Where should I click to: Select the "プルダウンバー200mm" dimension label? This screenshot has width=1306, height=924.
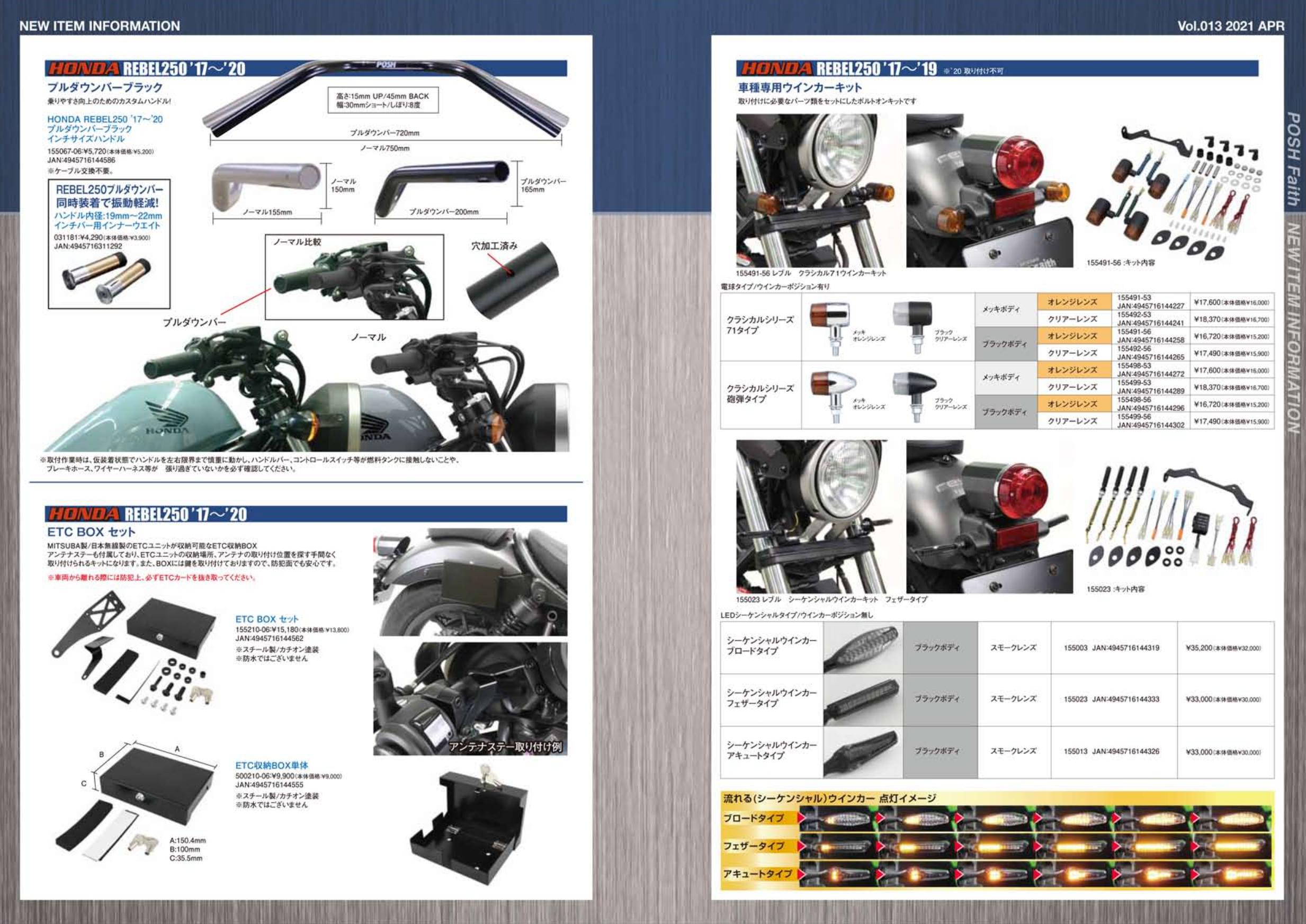coord(444,211)
